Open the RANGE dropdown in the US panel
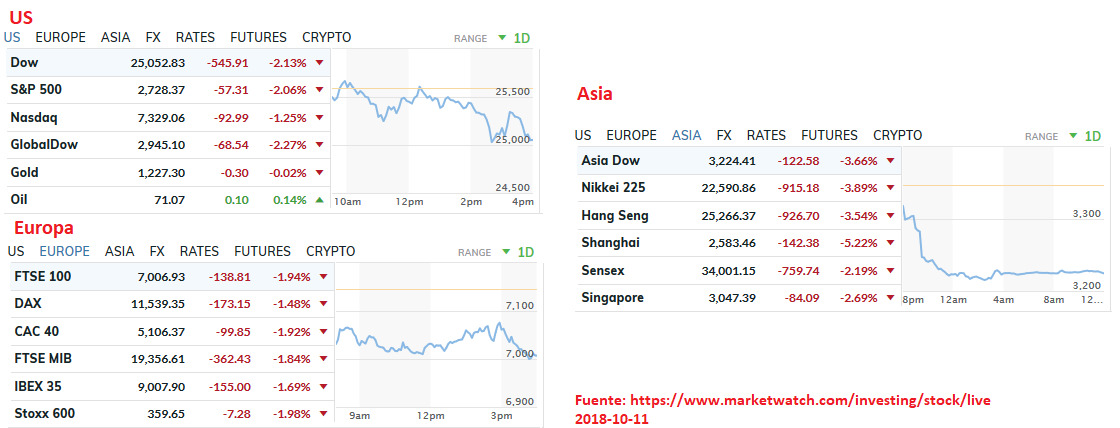 click(503, 38)
